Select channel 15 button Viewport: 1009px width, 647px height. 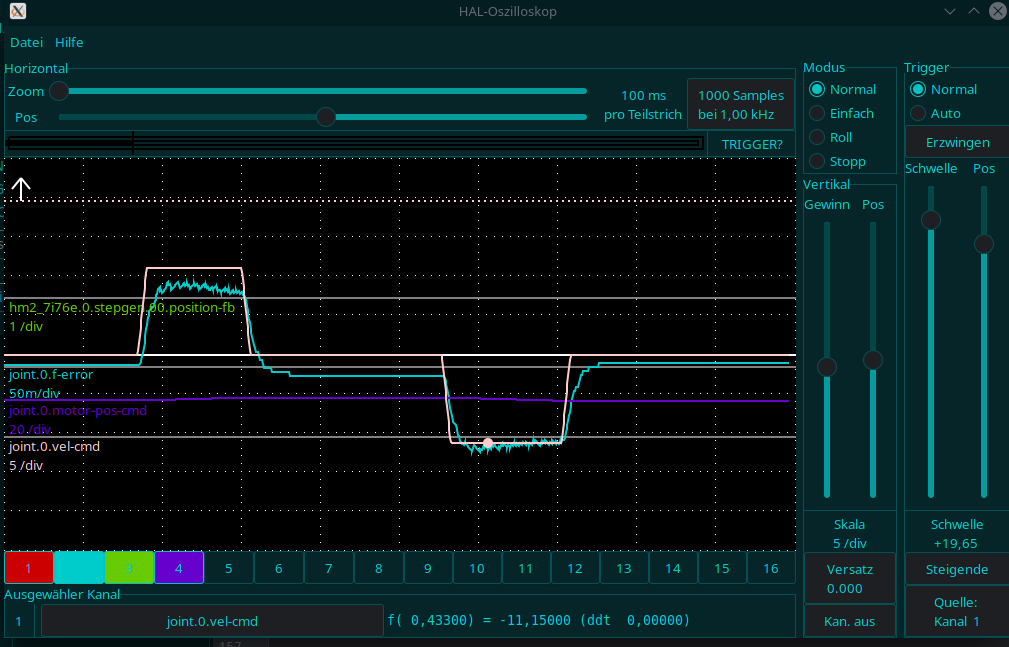(722, 568)
